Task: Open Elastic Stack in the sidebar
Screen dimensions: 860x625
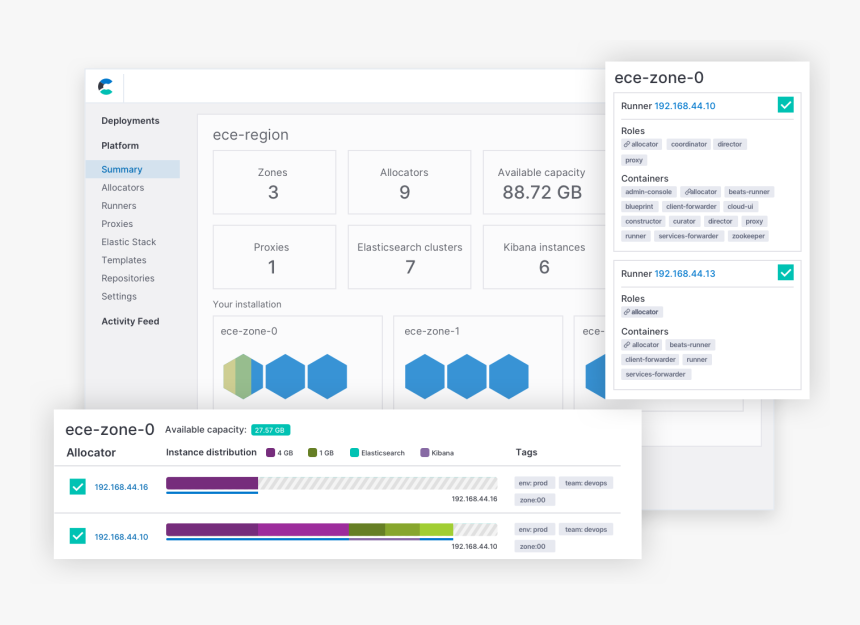Action: [x=129, y=242]
